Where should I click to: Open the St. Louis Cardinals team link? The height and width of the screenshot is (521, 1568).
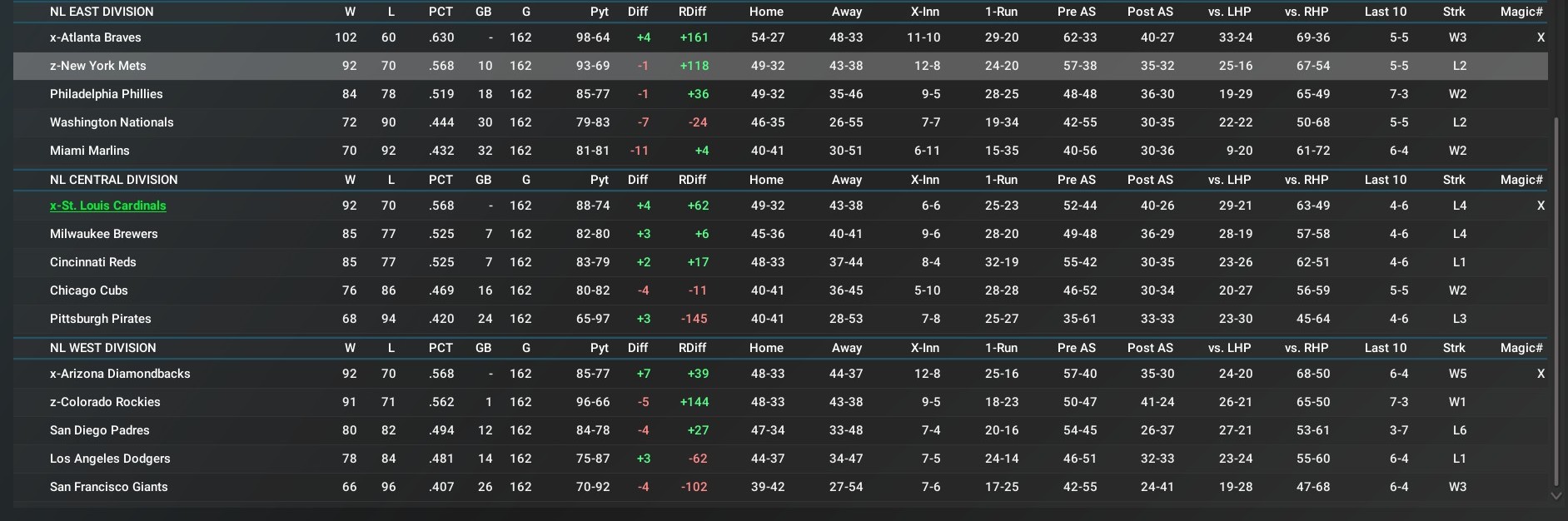107,206
